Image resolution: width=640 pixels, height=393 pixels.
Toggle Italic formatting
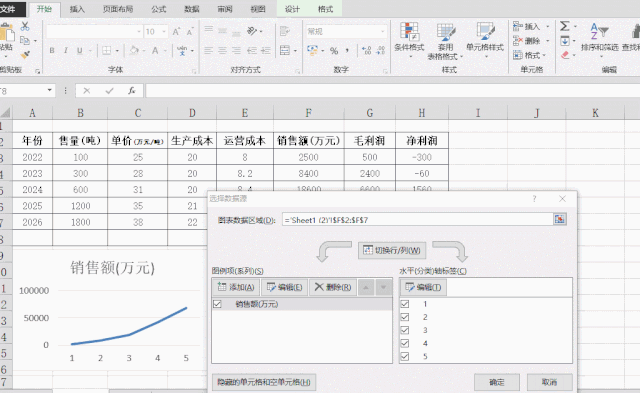coord(66,51)
